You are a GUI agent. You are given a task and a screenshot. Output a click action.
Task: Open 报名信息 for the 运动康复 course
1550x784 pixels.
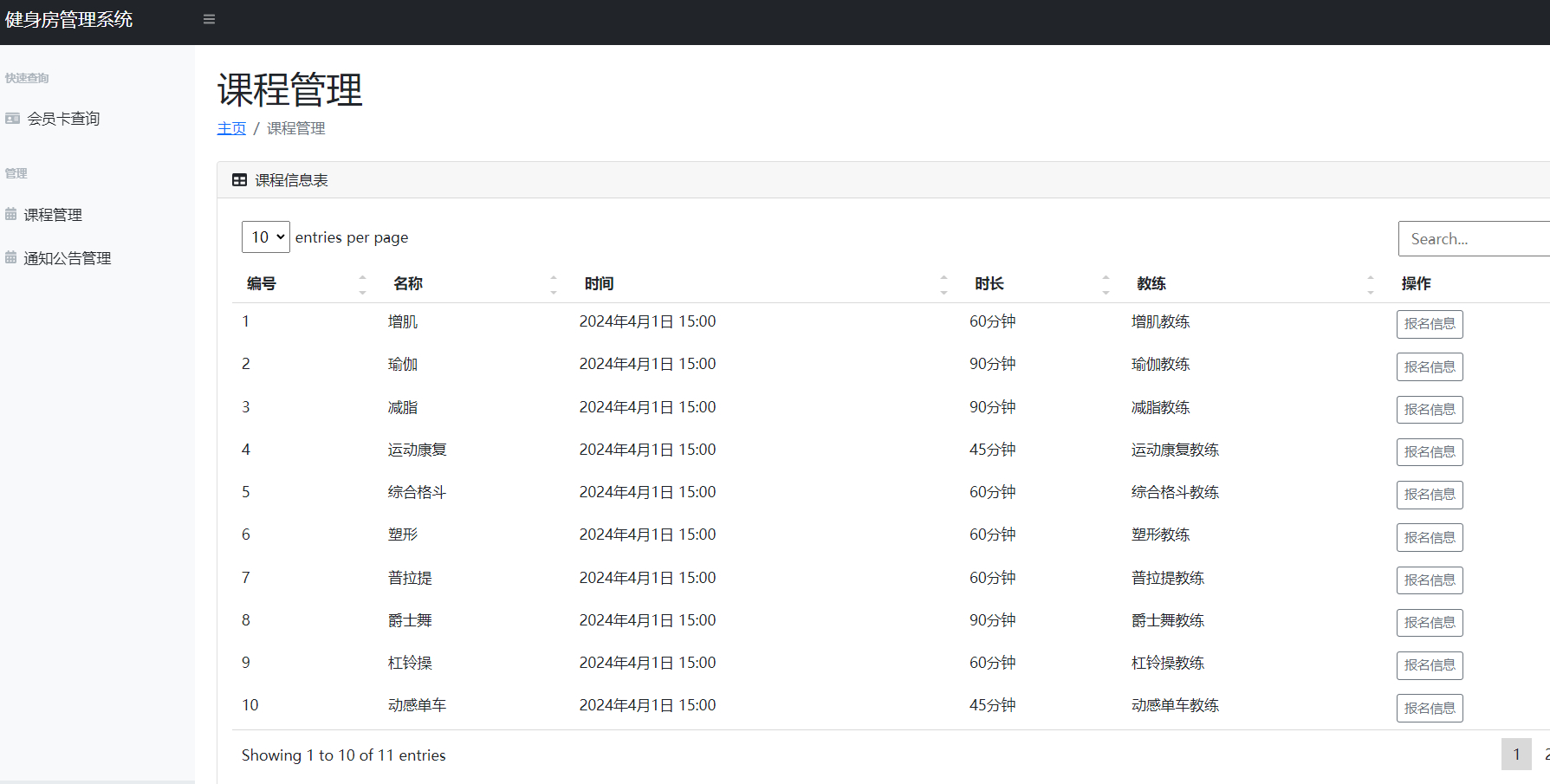click(x=1430, y=451)
